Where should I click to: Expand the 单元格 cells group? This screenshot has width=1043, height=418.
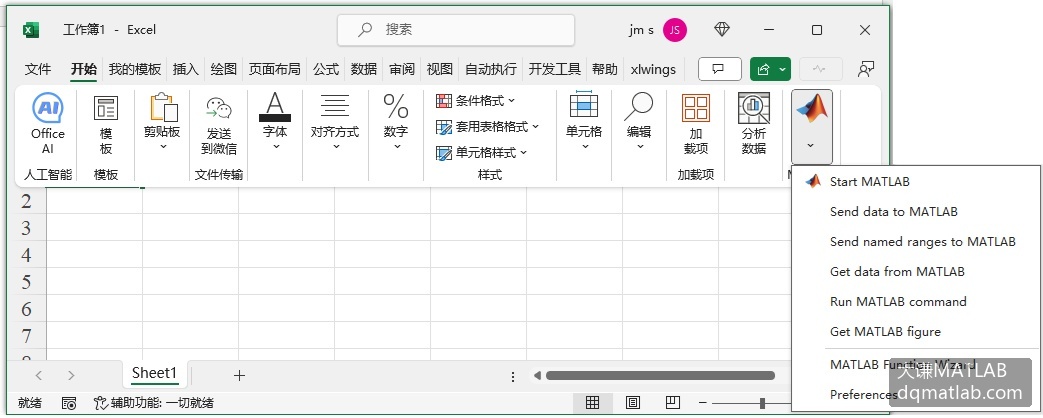[x=584, y=123]
